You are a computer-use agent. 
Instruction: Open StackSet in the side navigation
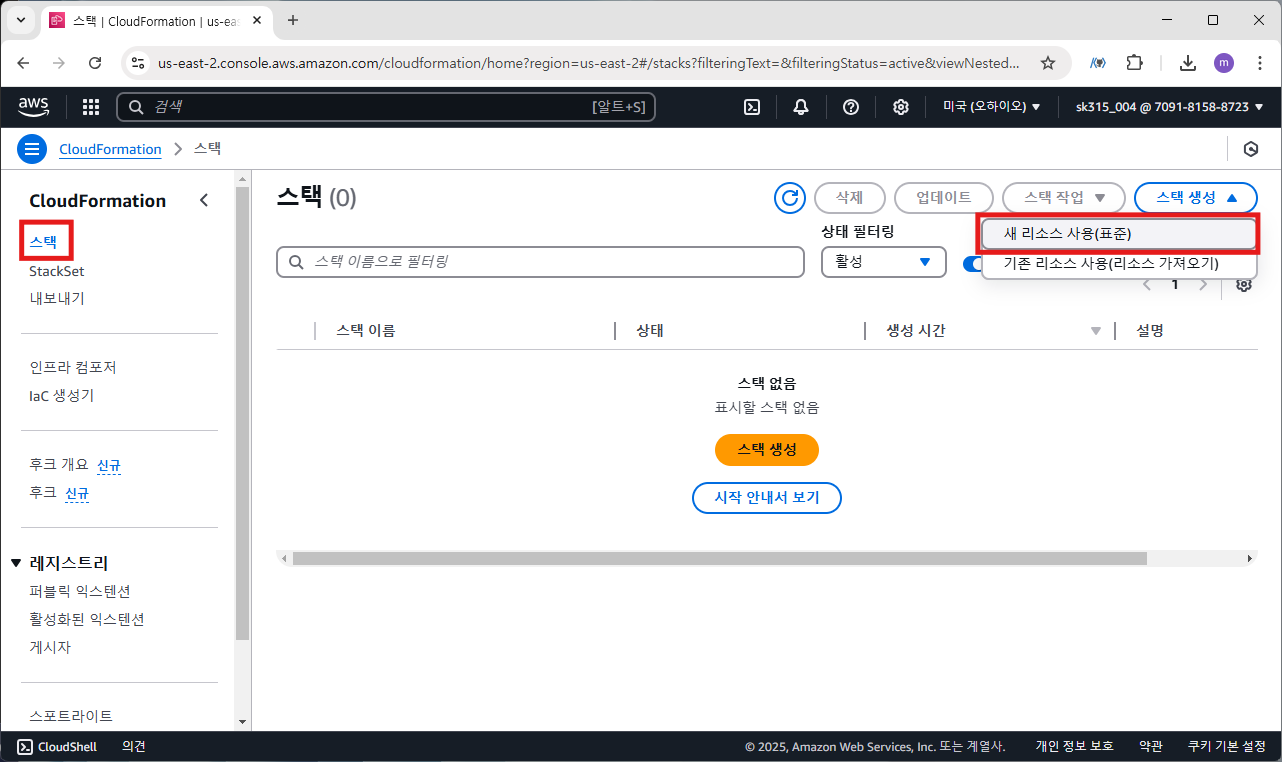pyautogui.click(x=57, y=271)
